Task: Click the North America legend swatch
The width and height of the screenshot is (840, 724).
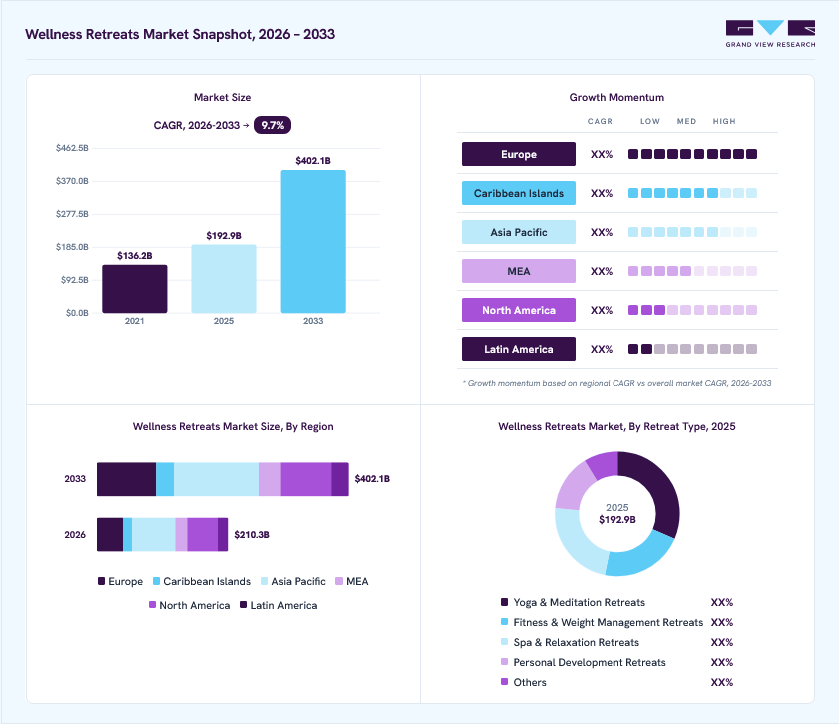Action: point(153,604)
